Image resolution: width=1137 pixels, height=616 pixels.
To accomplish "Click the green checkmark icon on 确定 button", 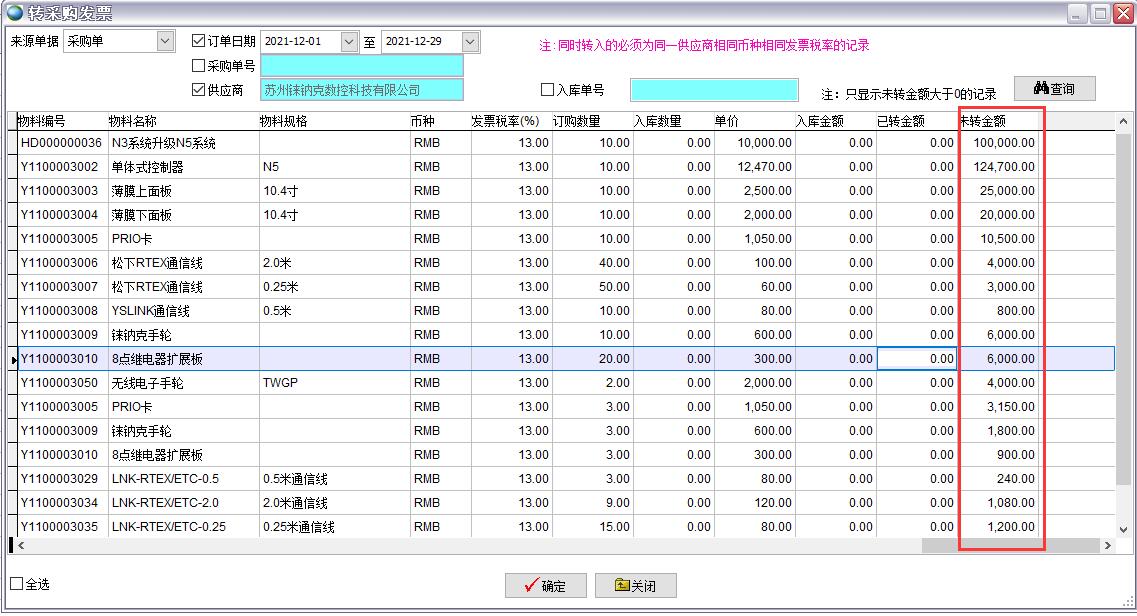I will click(x=531, y=586).
